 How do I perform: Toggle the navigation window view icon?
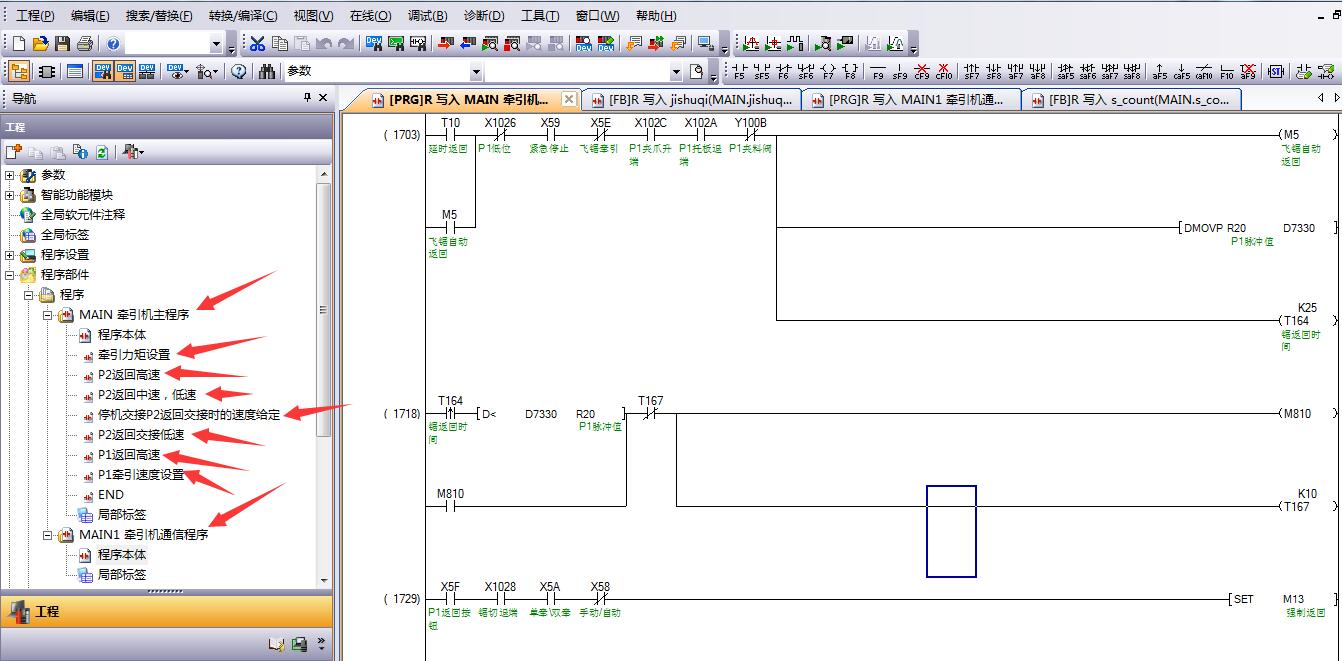[x=18, y=72]
